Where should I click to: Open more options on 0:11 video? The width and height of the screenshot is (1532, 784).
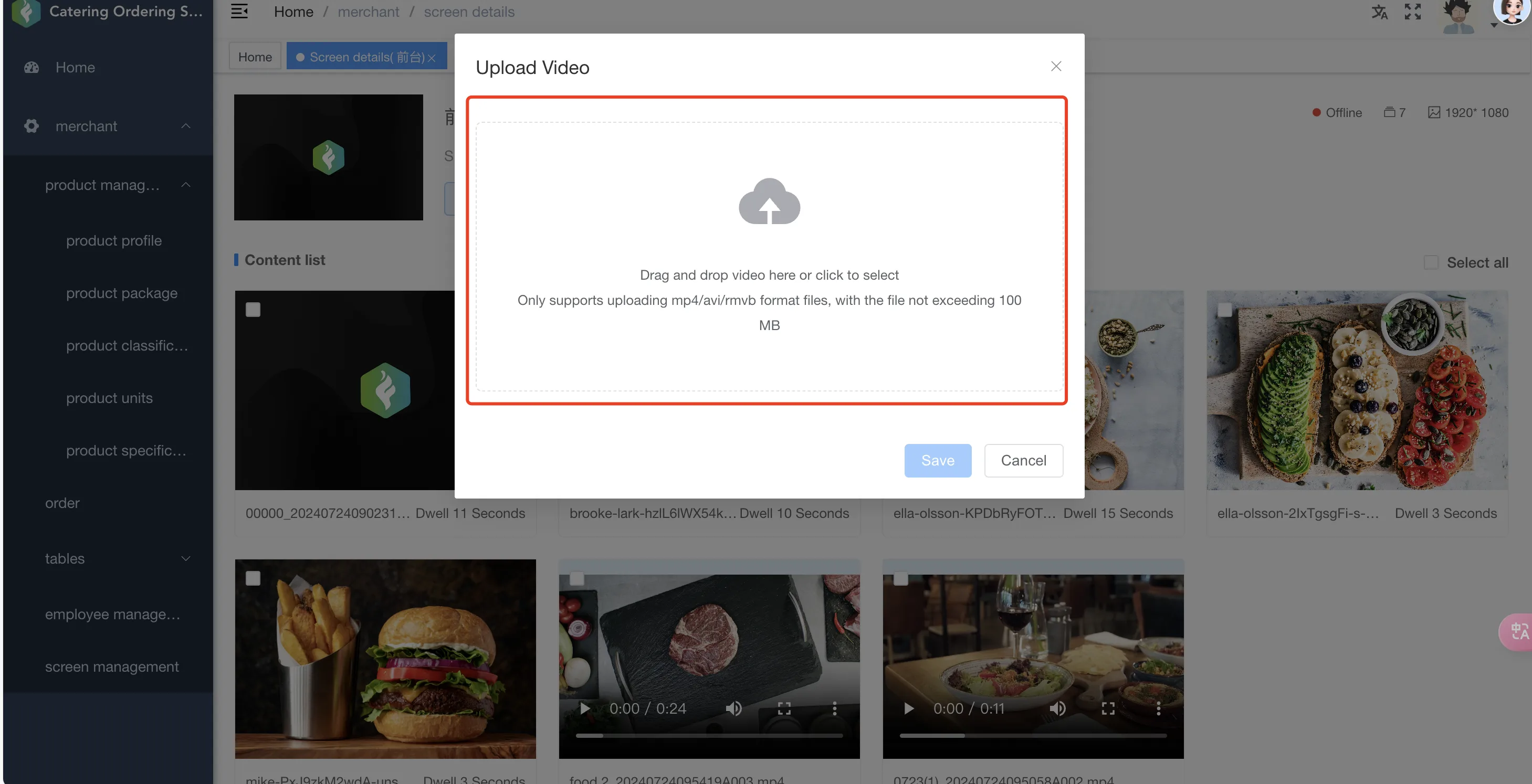point(1158,708)
